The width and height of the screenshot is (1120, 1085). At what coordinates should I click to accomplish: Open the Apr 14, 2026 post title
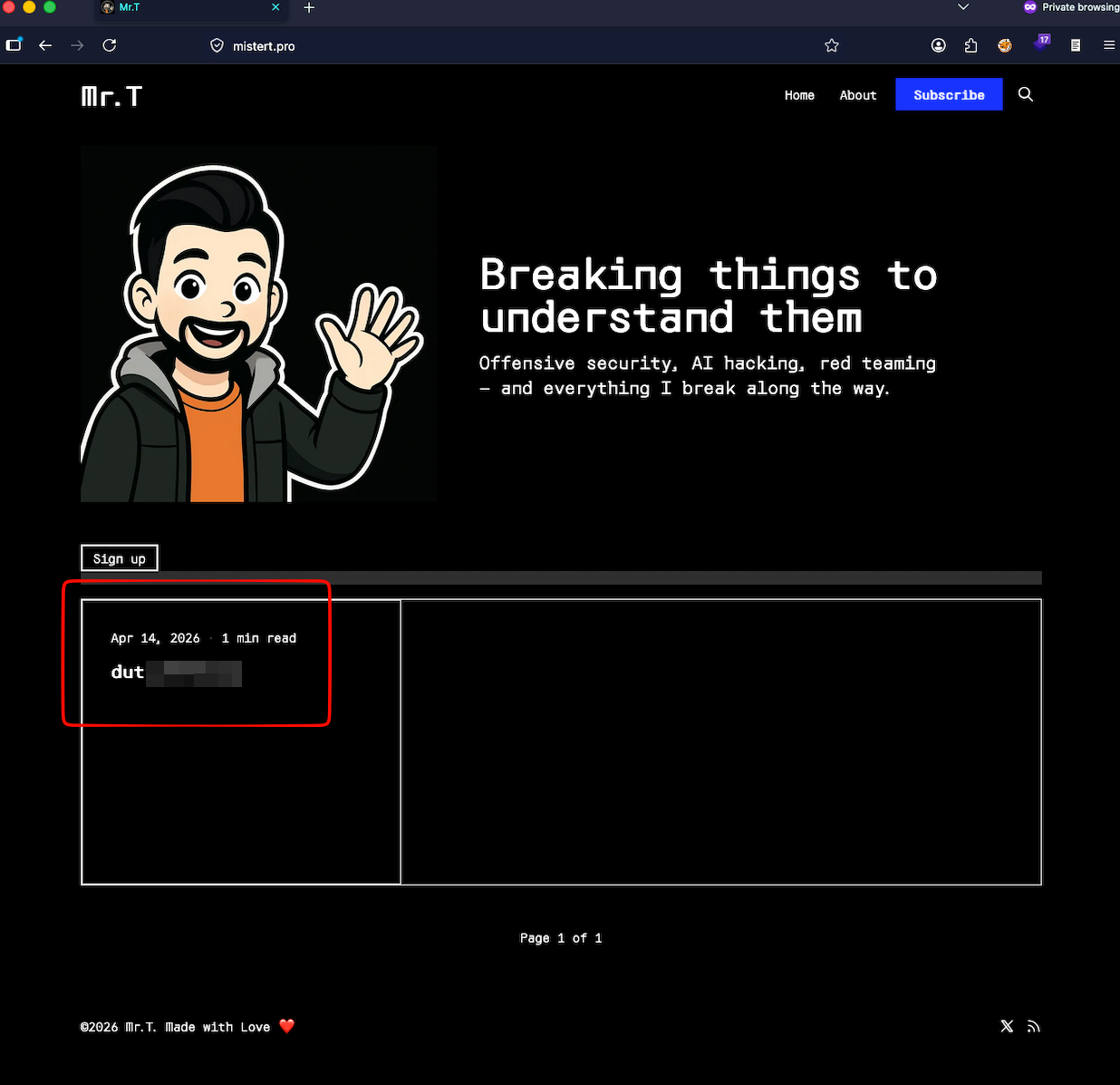pos(176,673)
